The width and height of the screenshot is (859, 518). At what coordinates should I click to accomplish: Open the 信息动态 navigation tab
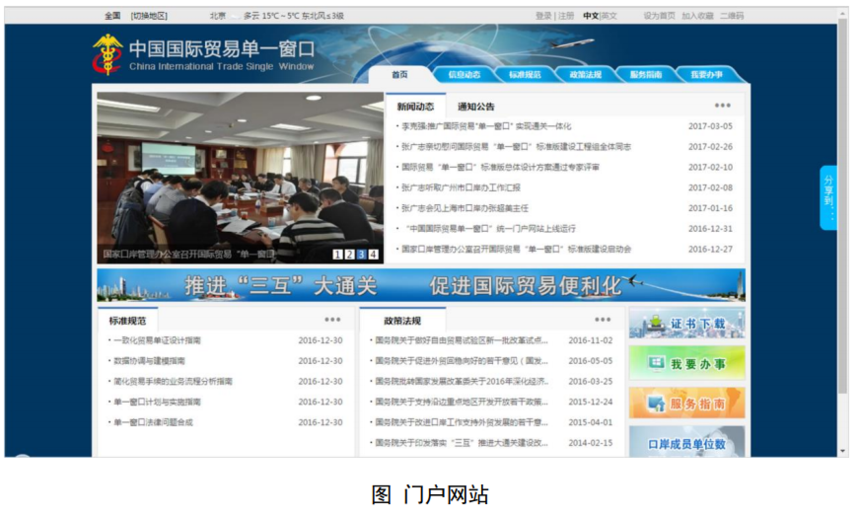click(x=463, y=75)
